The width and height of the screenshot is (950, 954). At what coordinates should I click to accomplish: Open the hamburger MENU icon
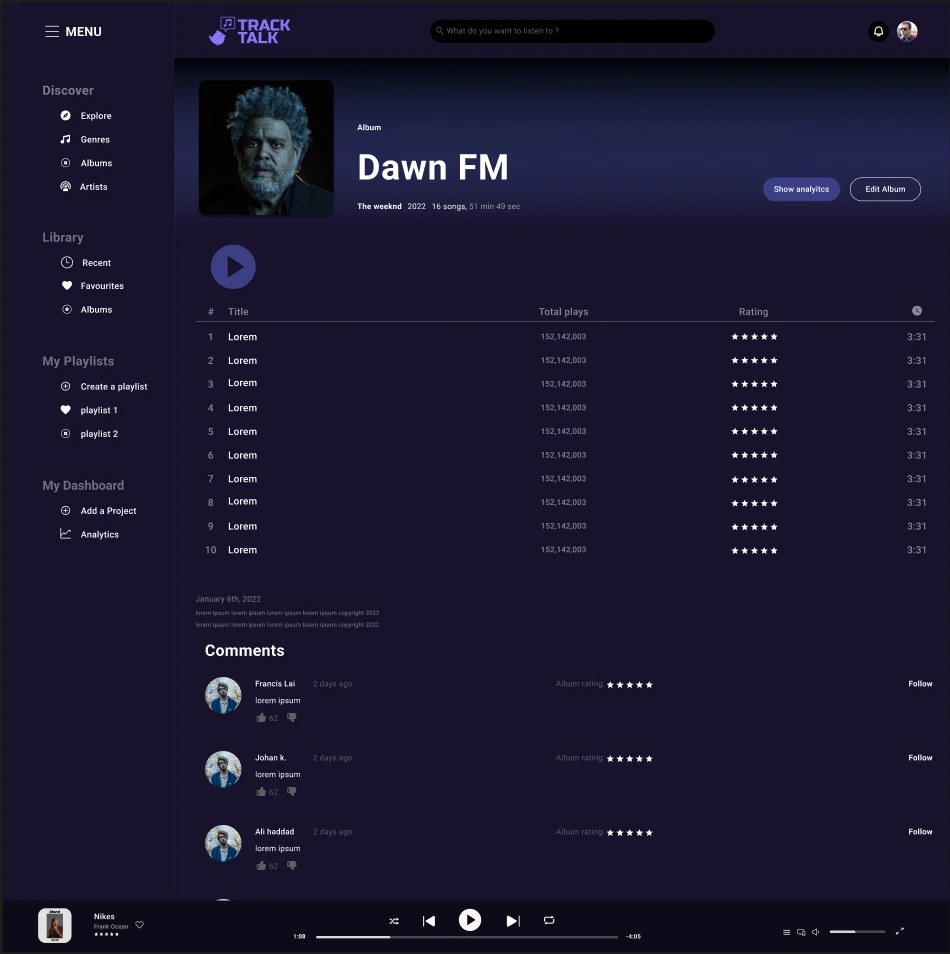click(52, 32)
